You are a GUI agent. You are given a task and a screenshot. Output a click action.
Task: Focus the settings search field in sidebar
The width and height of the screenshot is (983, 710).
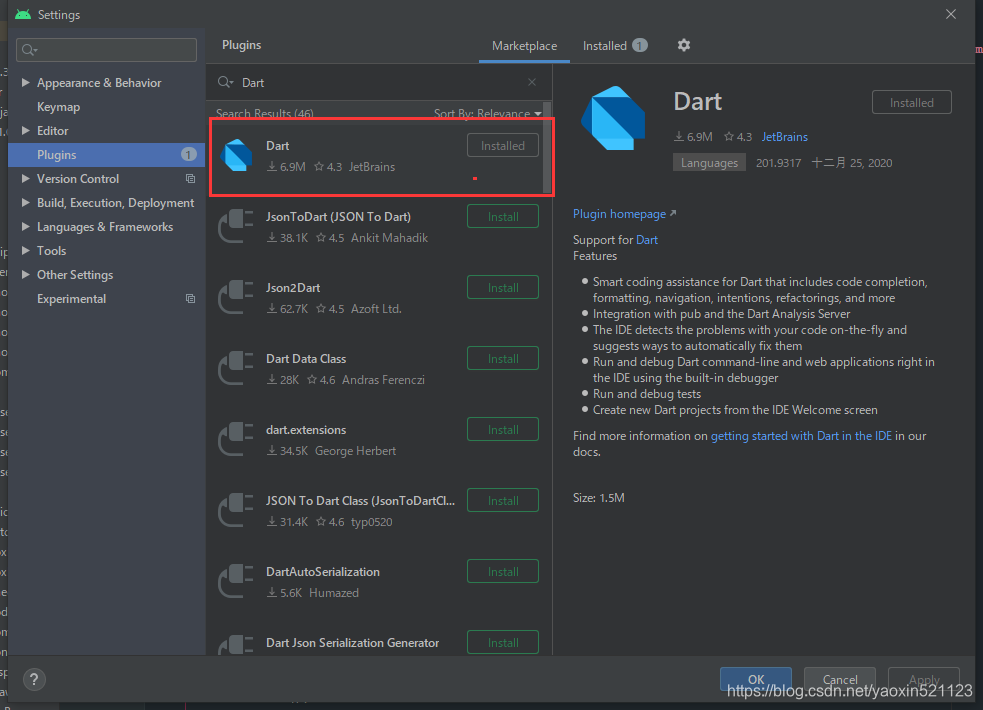tap(107, 50)
